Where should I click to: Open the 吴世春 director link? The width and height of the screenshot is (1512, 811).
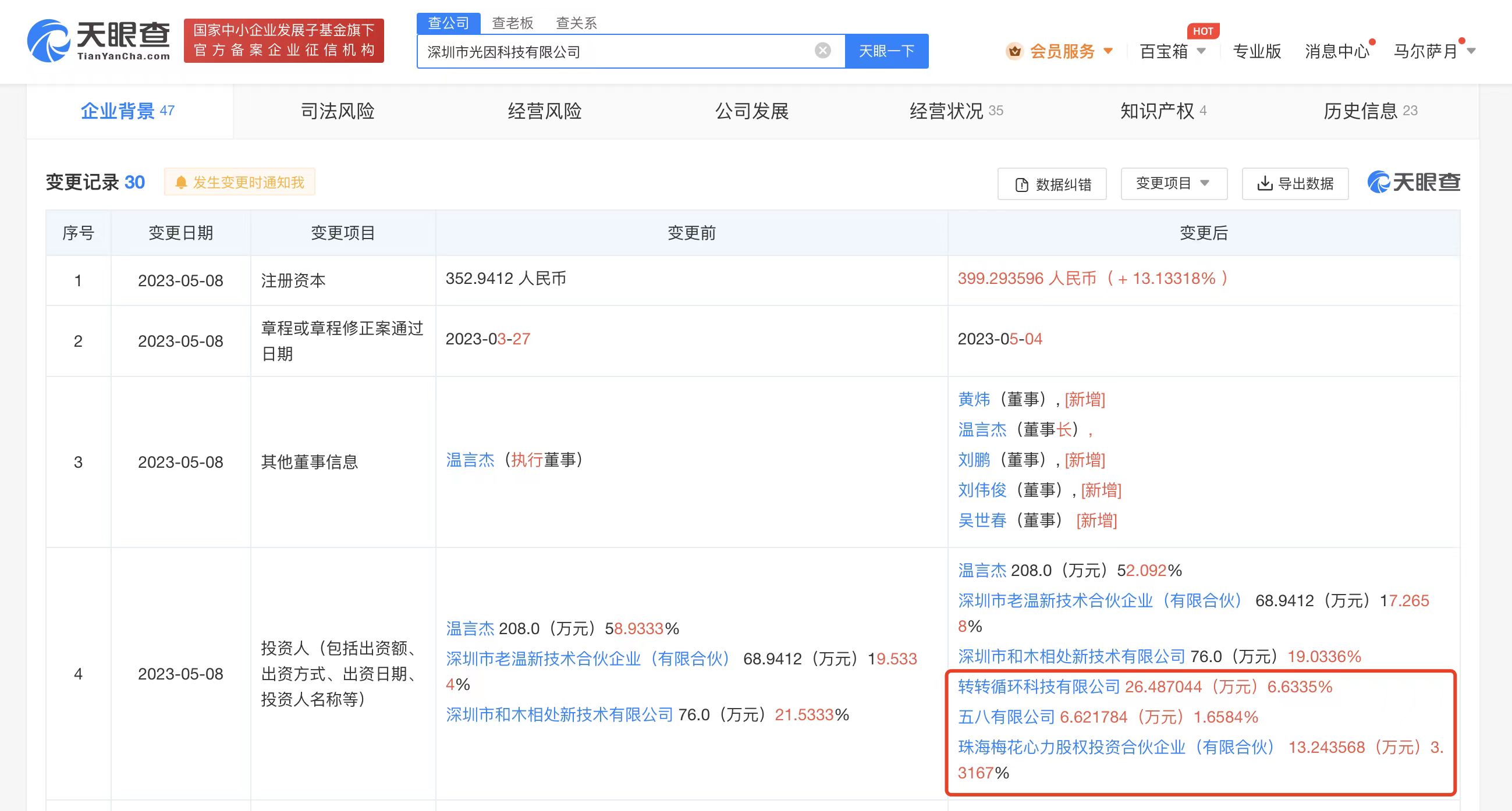coord(982,521)
